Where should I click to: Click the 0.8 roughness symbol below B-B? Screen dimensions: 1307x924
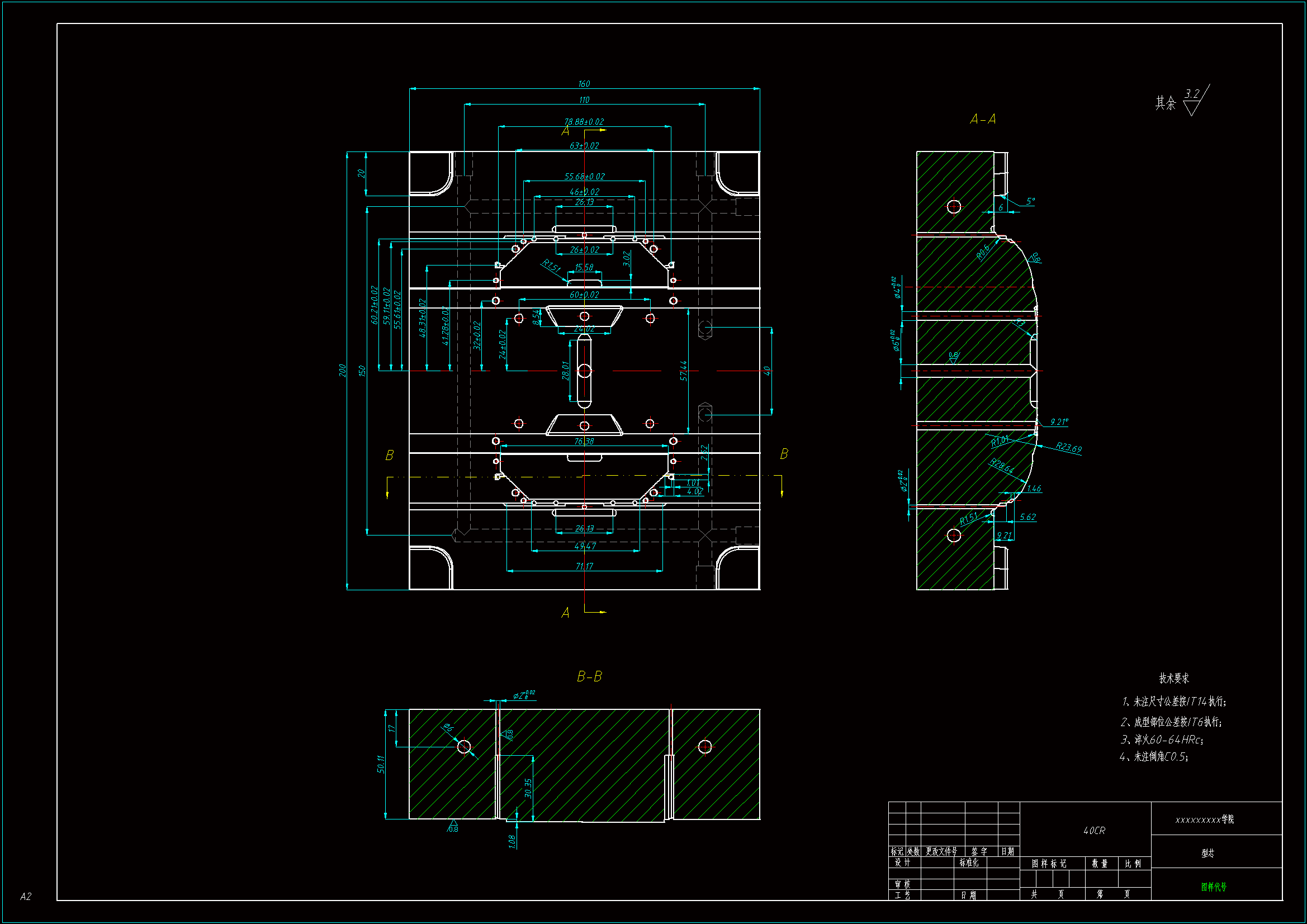coord(453,826)
